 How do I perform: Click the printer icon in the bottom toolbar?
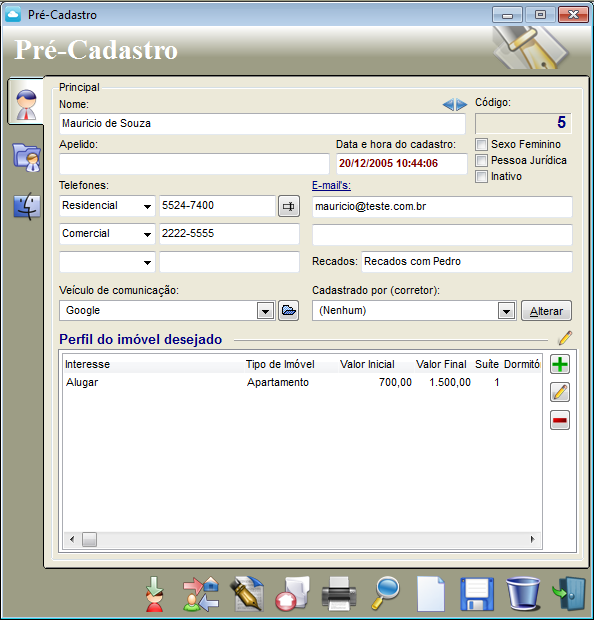[339, 594]
